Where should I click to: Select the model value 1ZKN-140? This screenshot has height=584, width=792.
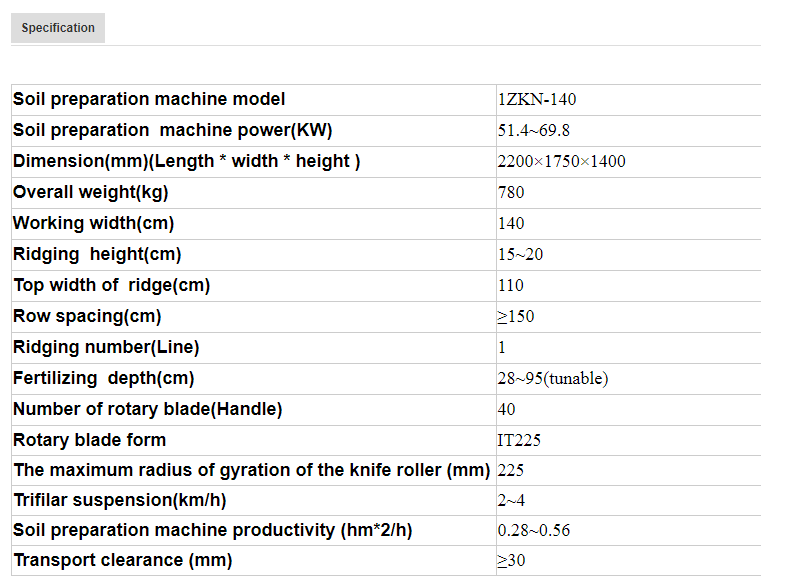coord(536,100)
